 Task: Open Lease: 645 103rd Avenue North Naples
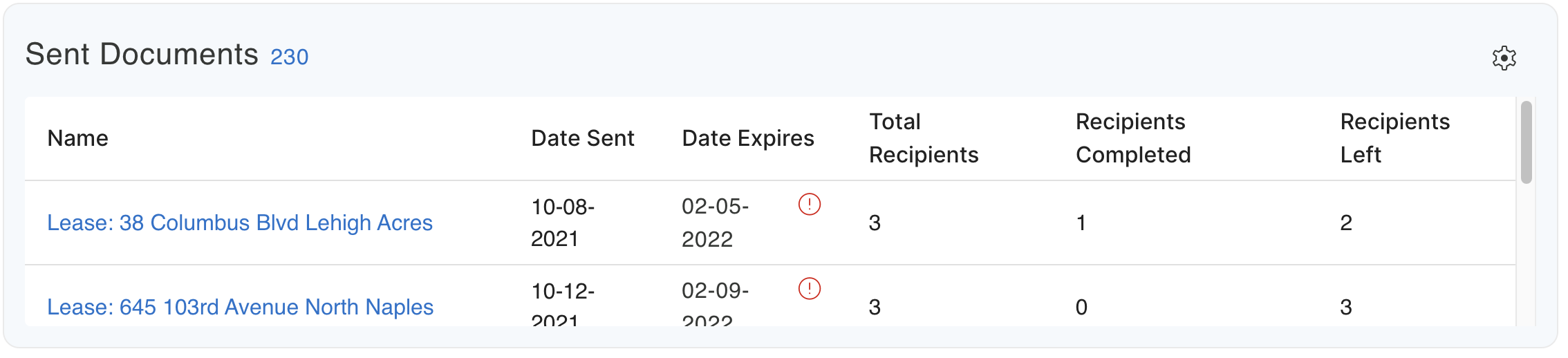(x=240, y=307)
